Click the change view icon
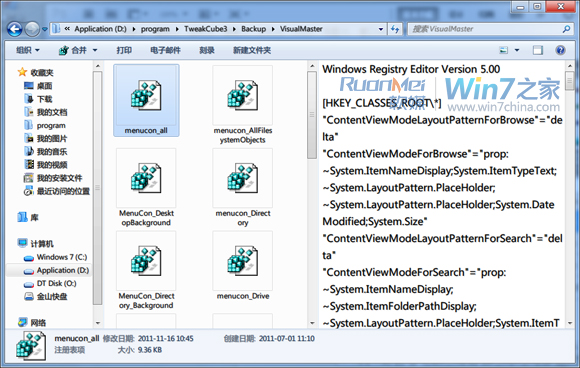The height and width of the screenshot is (368, 580). point(503,50)
